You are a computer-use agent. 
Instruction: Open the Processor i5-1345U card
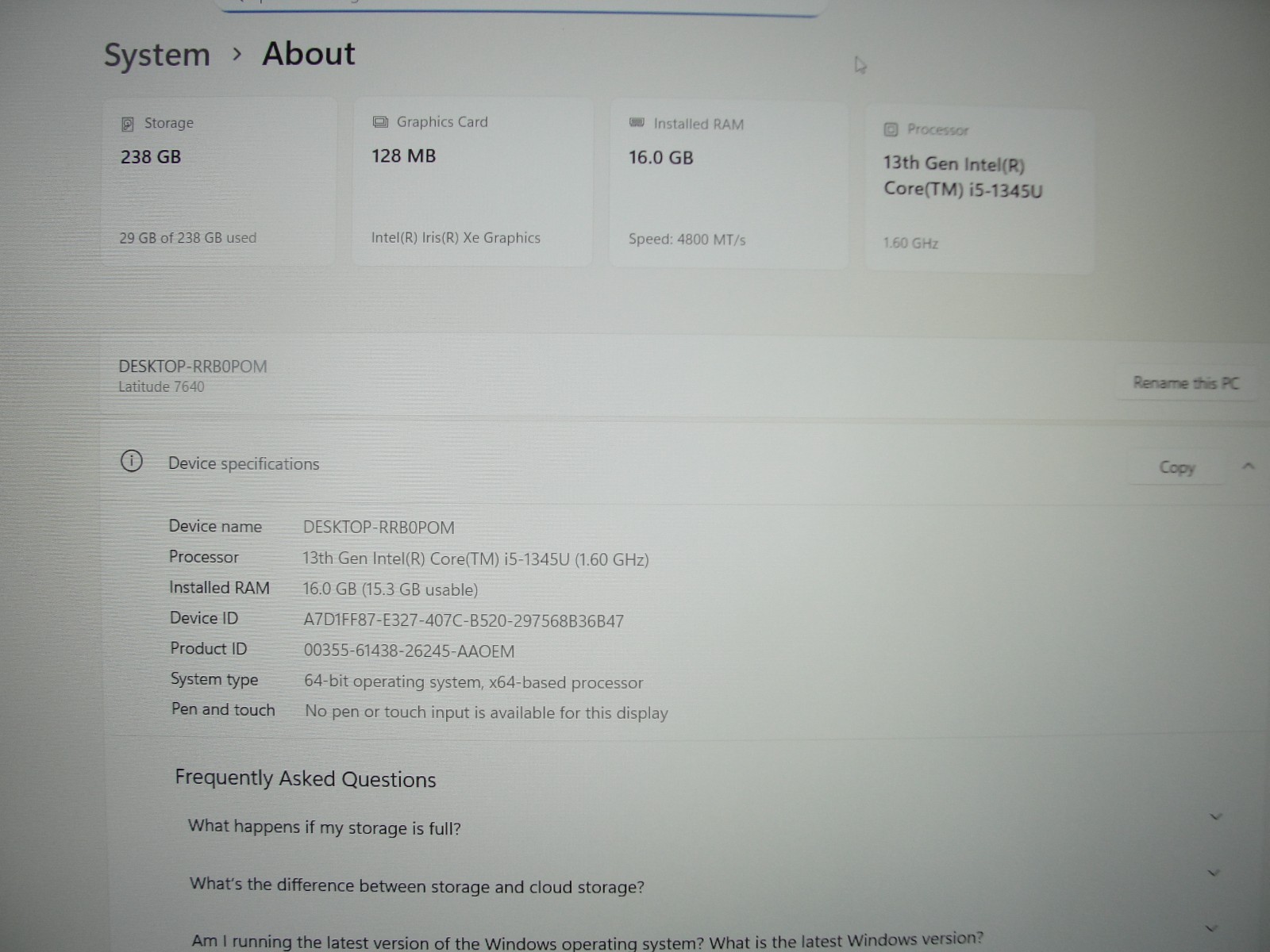979,190
